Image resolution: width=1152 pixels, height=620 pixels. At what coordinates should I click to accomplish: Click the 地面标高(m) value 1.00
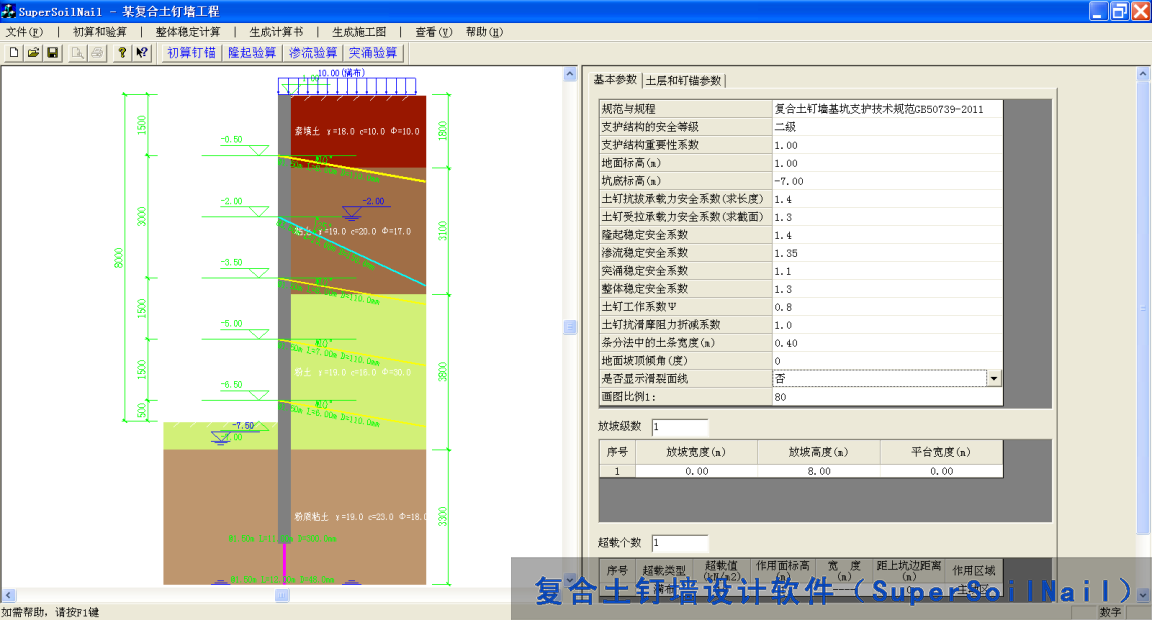click(x=887, y=163)
